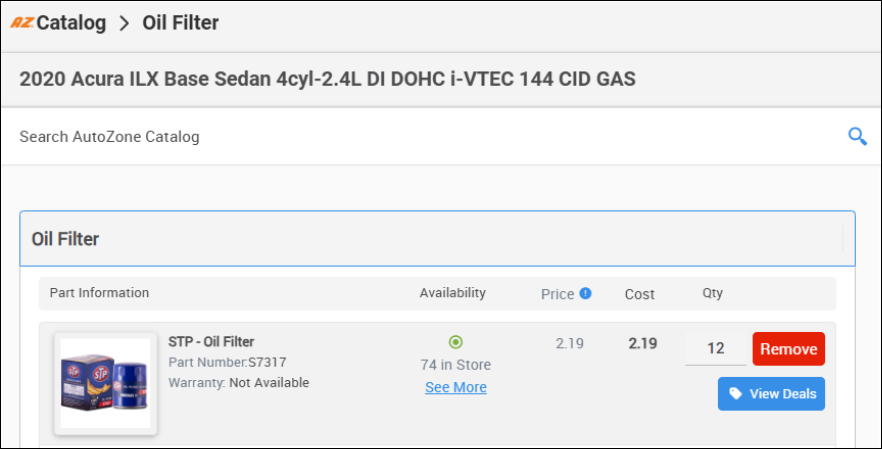Collapse the Oil Filter section header

point(437,239)
